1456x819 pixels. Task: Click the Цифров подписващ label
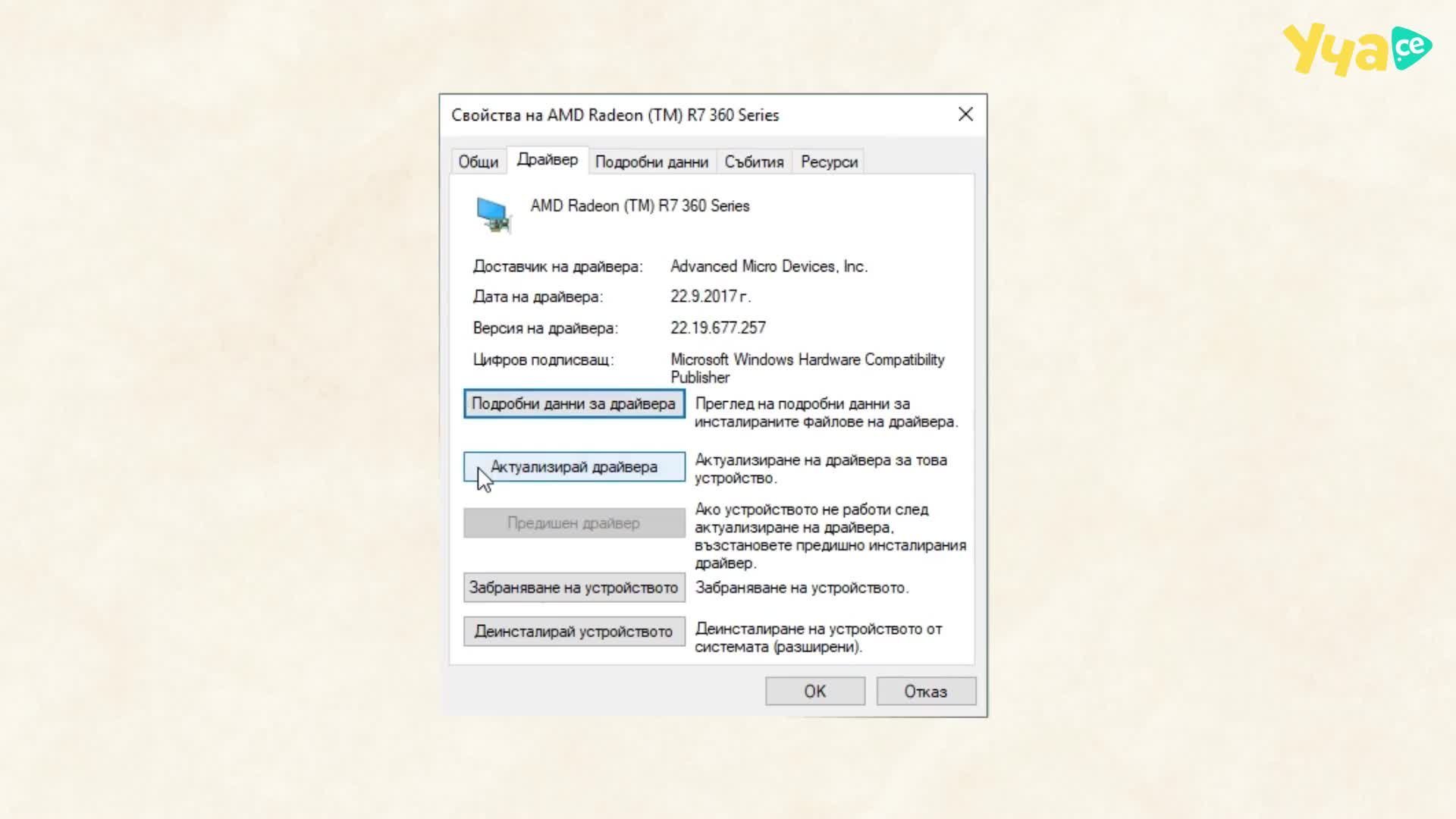point(544,359)
